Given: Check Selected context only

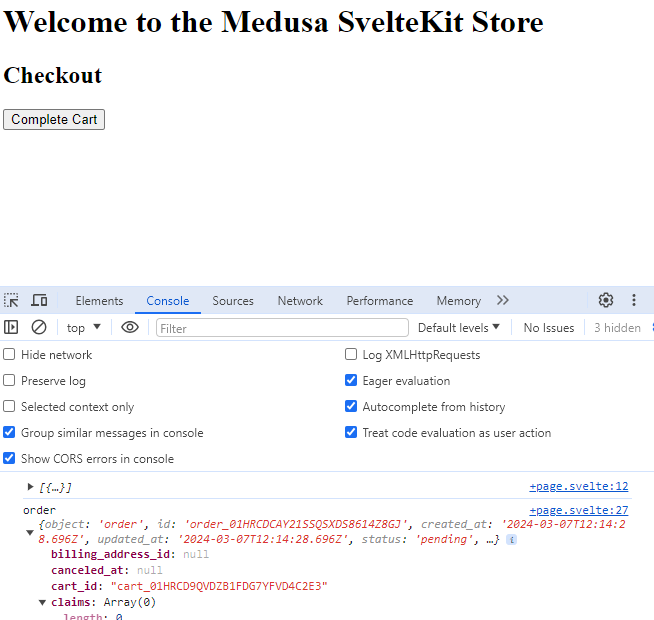Looking at the screenshot, I should 9,406.
